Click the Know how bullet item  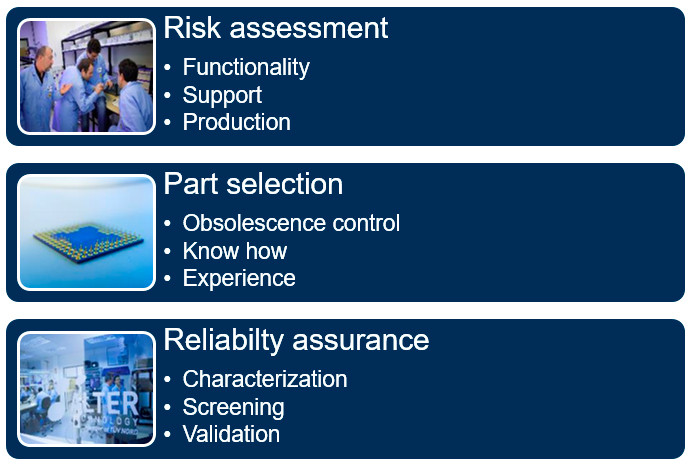[x=235, y=251]
